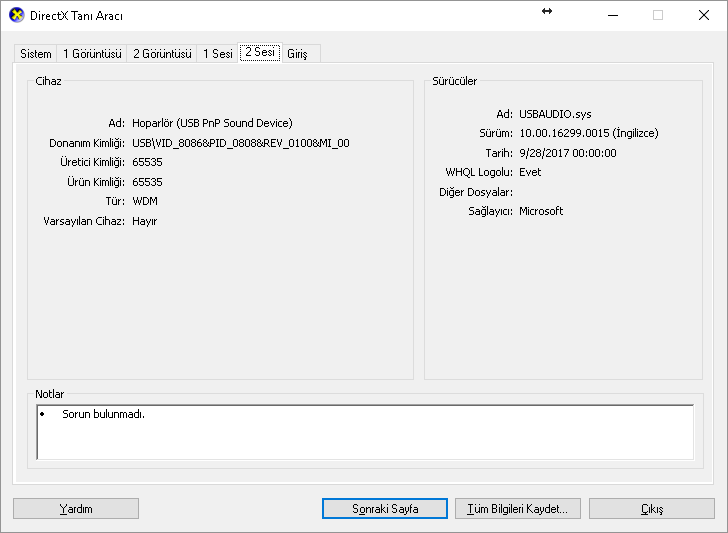Viewport: 728px width, 533px height.
Task: Switch to the Sistem tab
Action: click(36, 54)
